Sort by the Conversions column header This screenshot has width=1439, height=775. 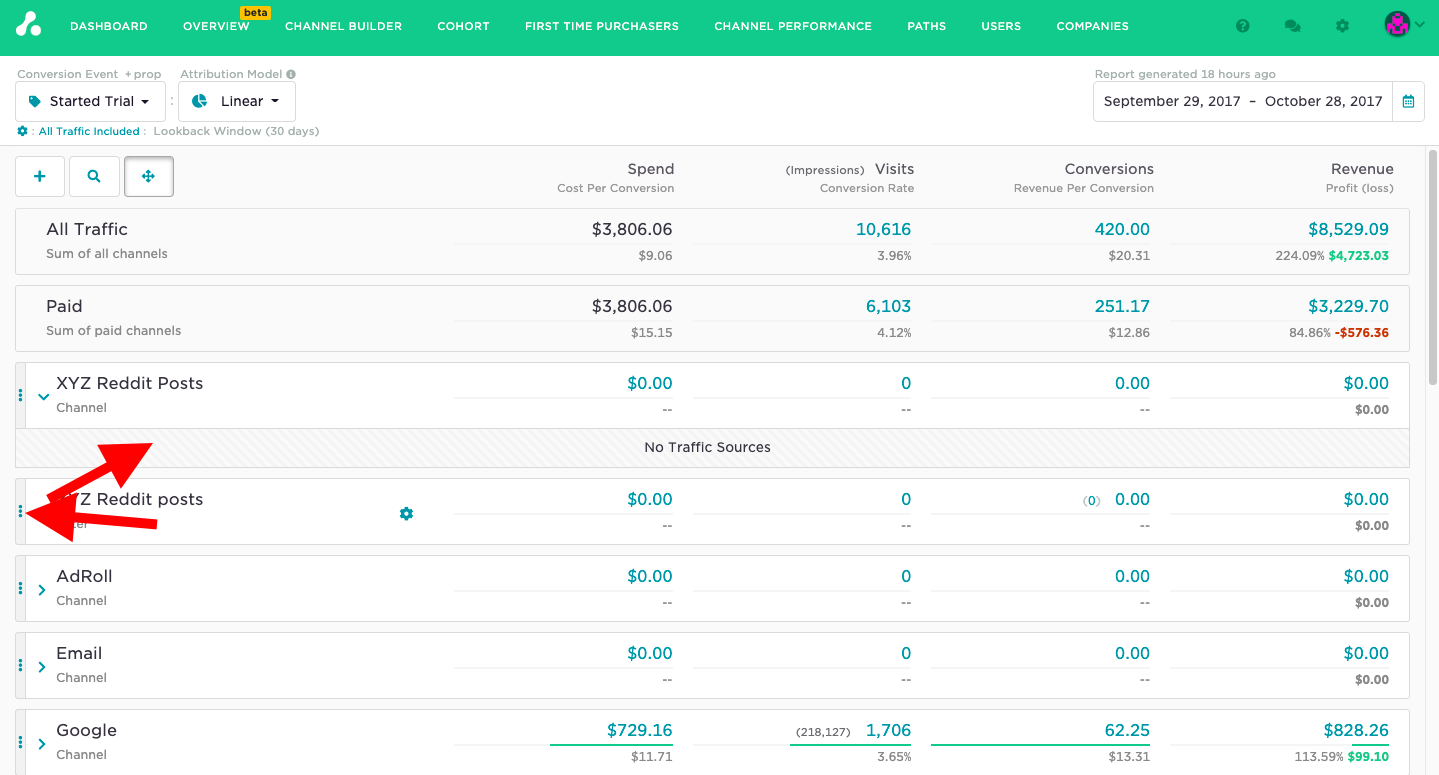coord(1109,169)
